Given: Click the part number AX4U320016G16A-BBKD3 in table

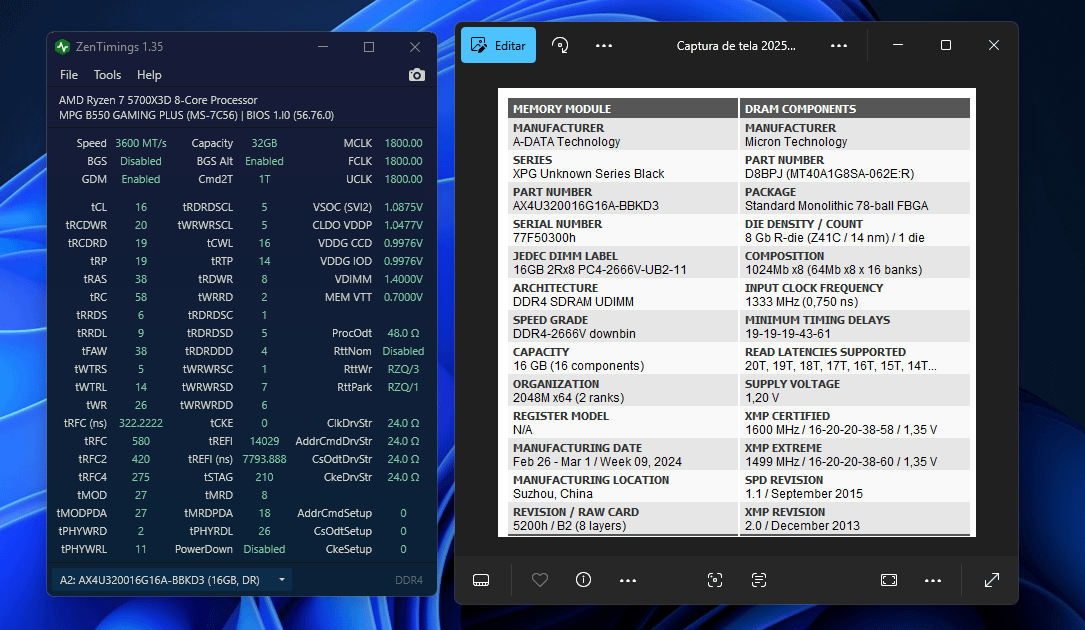Looking at the screenshot, I should point(585,206).
